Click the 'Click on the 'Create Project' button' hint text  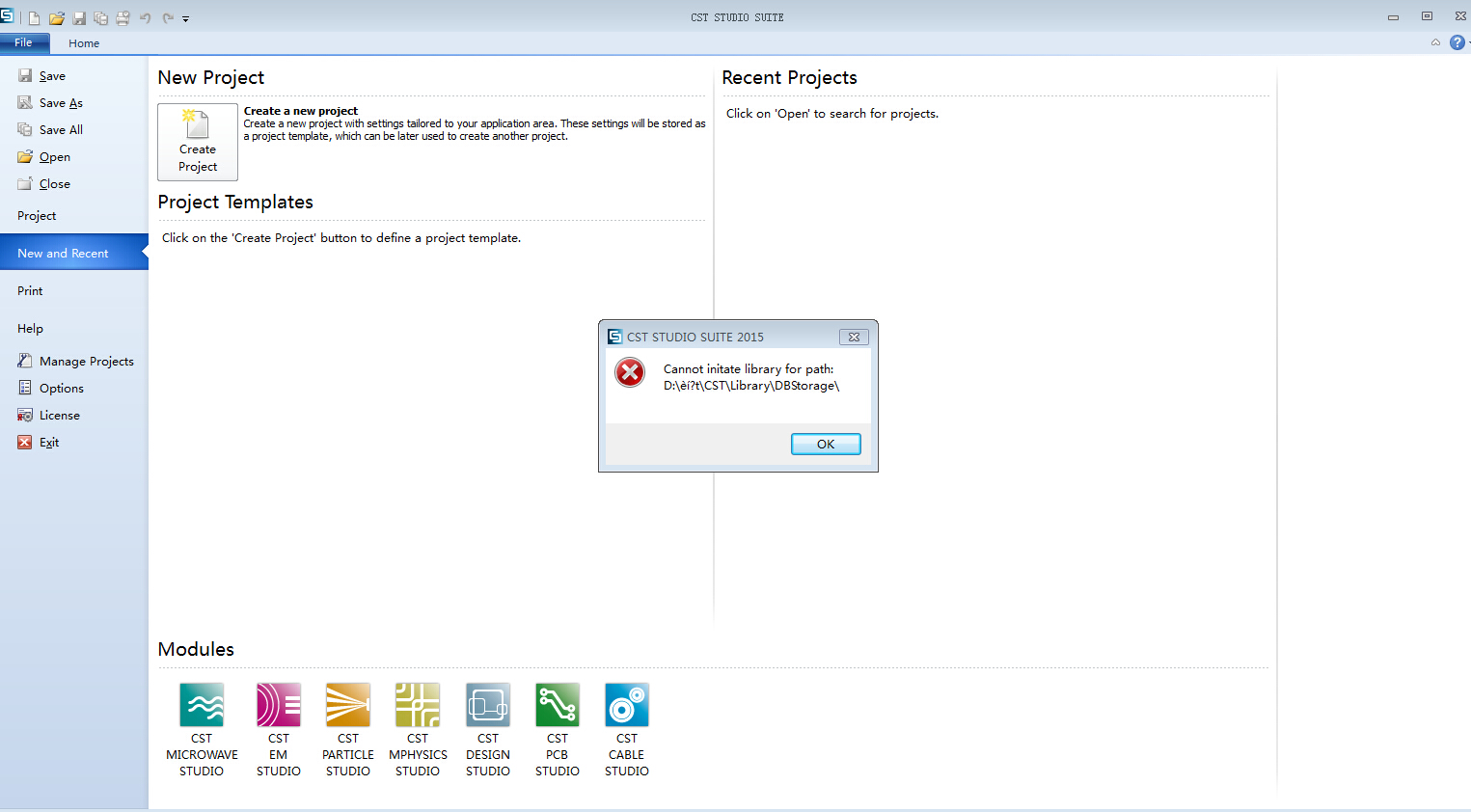(x=341, y=237)
